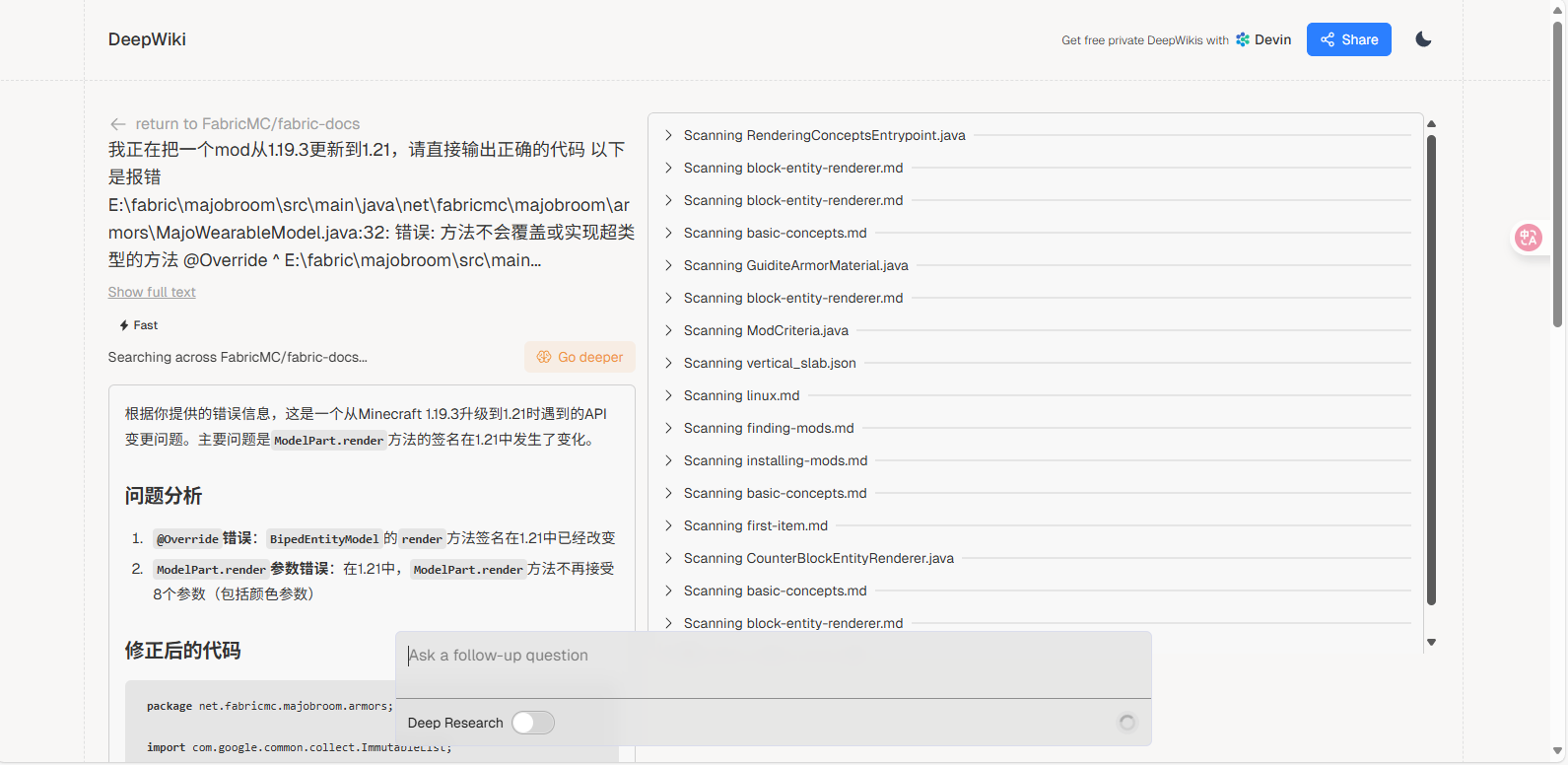
Task: Click 'package net.fabricmc.majobroom.armors;' code line
Action: (x=270, y=706)
